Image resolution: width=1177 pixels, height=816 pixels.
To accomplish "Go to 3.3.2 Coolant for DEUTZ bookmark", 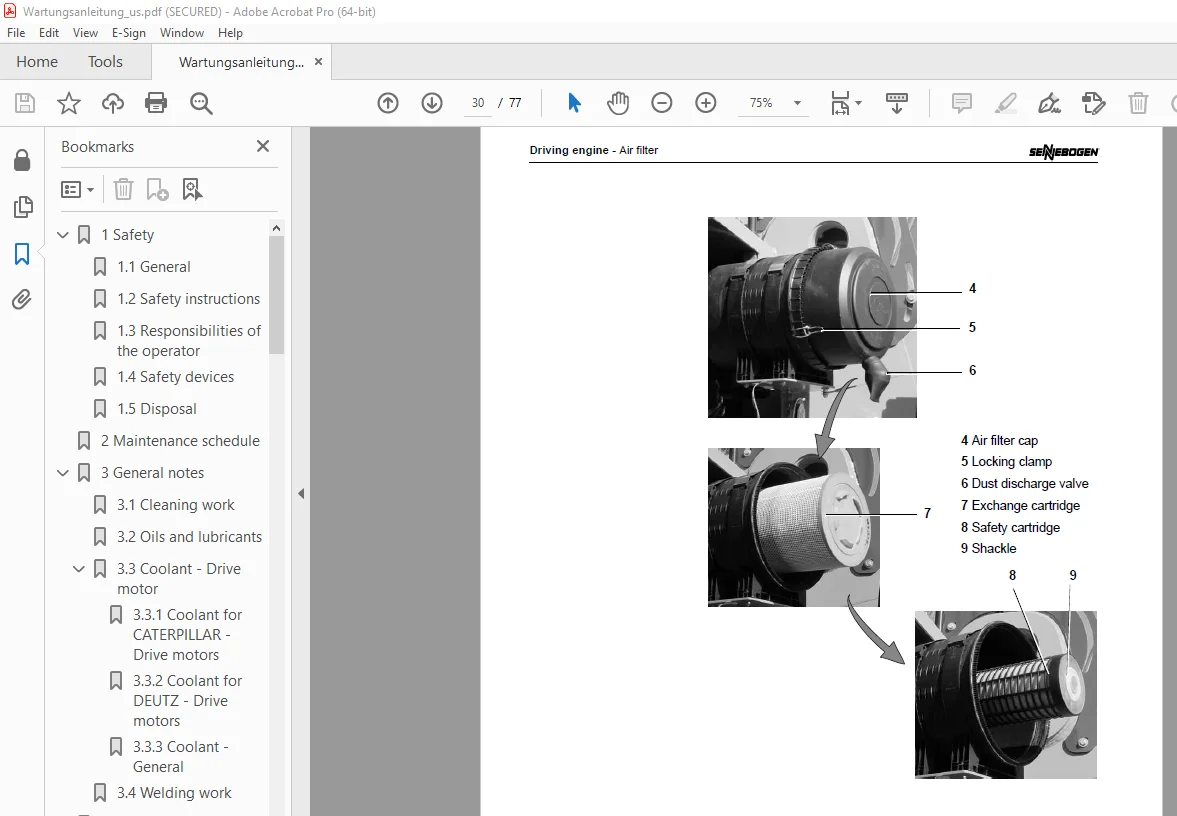I will 187,700.
